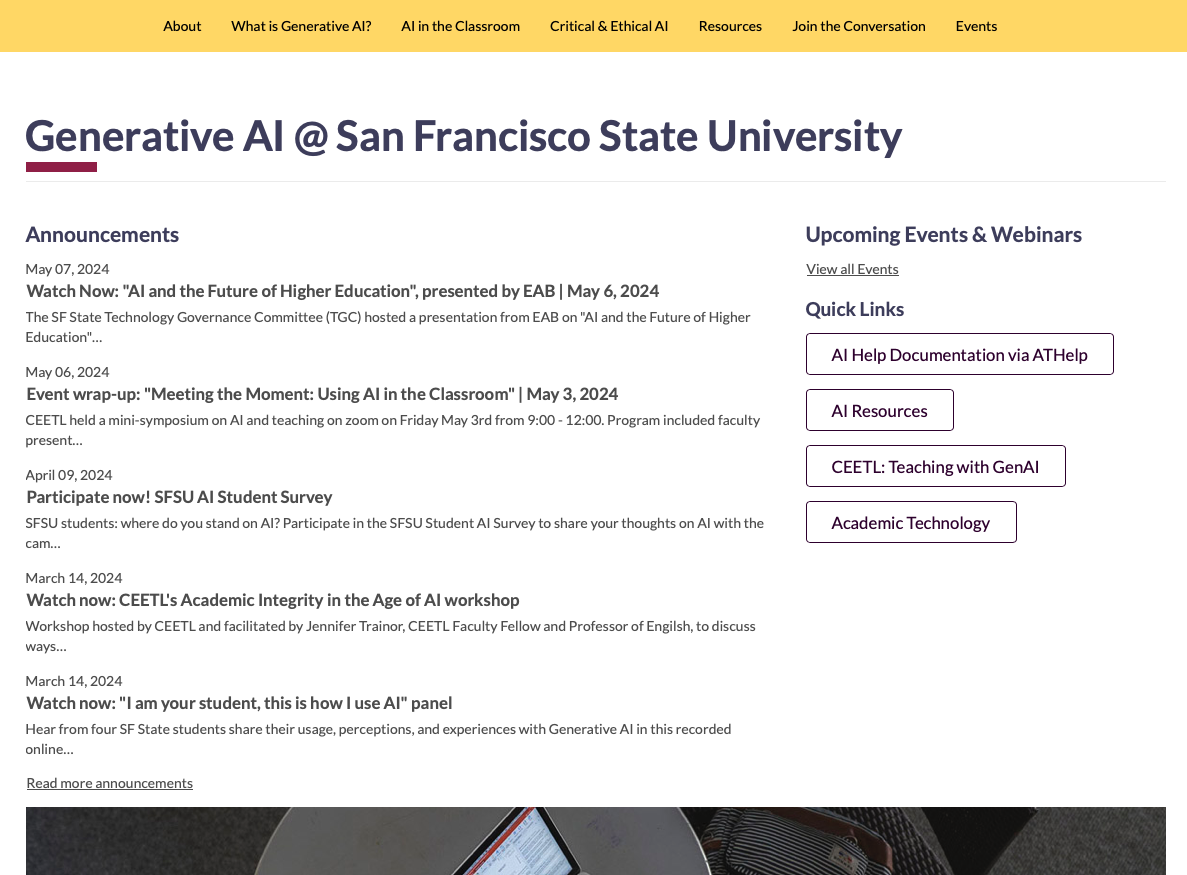The width and height of the screenshot is (1187, 875).
Task: Navigate to Events in top menu
Action: (x=976, y=26)
